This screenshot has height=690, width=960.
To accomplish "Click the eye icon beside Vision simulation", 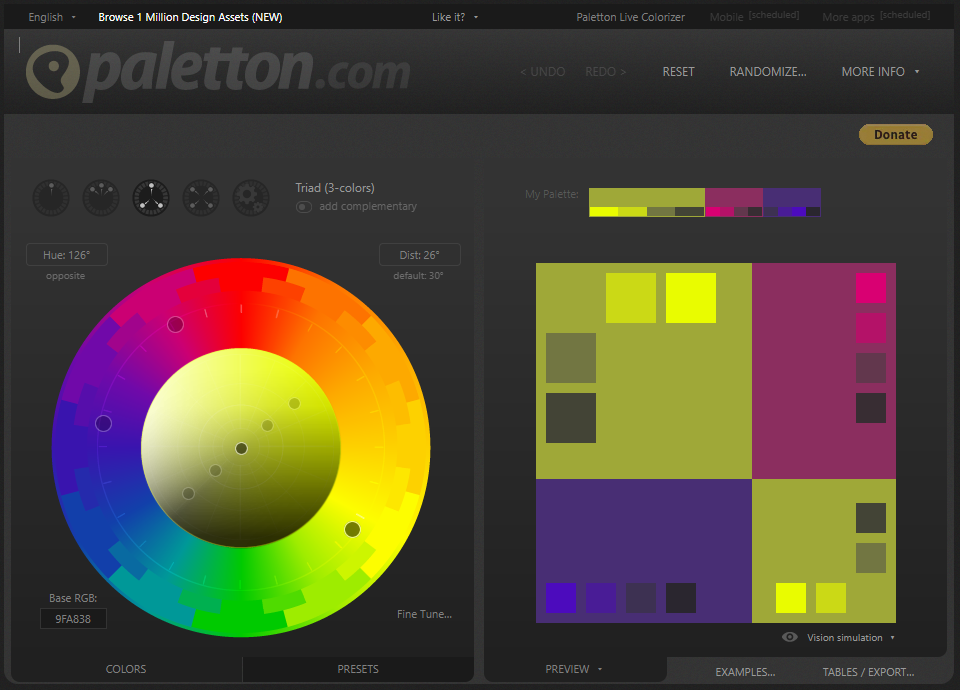I will pos(790,637).
